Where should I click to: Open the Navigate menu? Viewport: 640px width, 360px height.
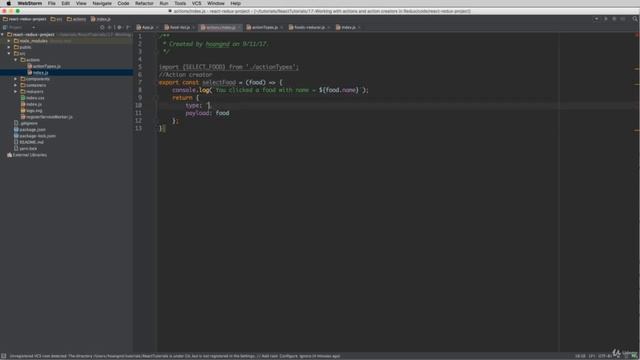[102, 3]
